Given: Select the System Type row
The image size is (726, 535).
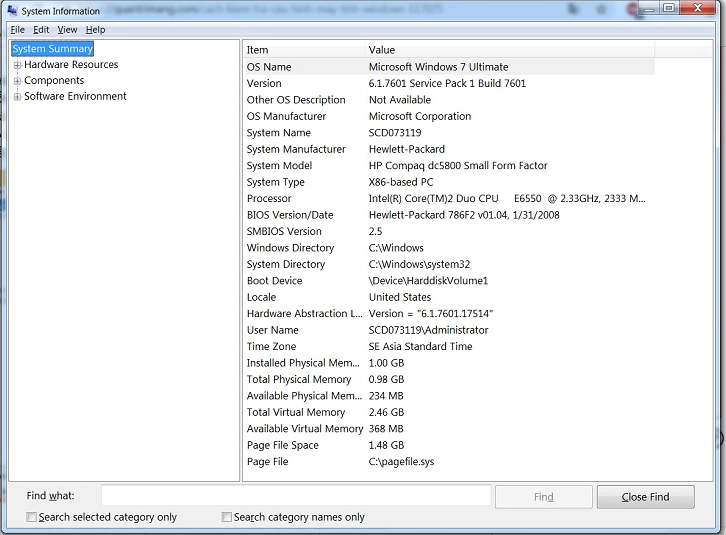Looking at the screenshot, I should 449,182.
